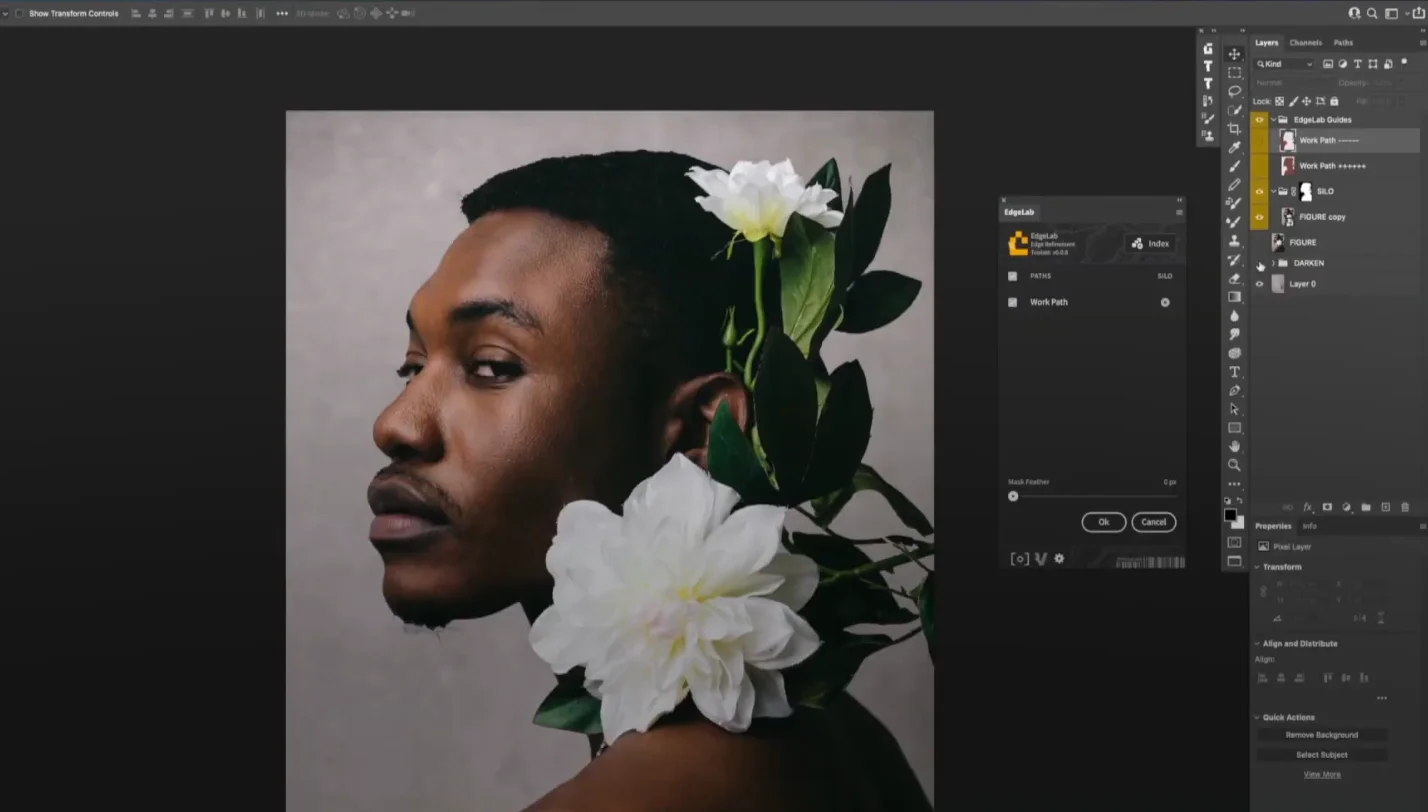This screenshot has width=1428, height=812.
Task: Select the Crop tool
Action: click(x=1234, y=129)
